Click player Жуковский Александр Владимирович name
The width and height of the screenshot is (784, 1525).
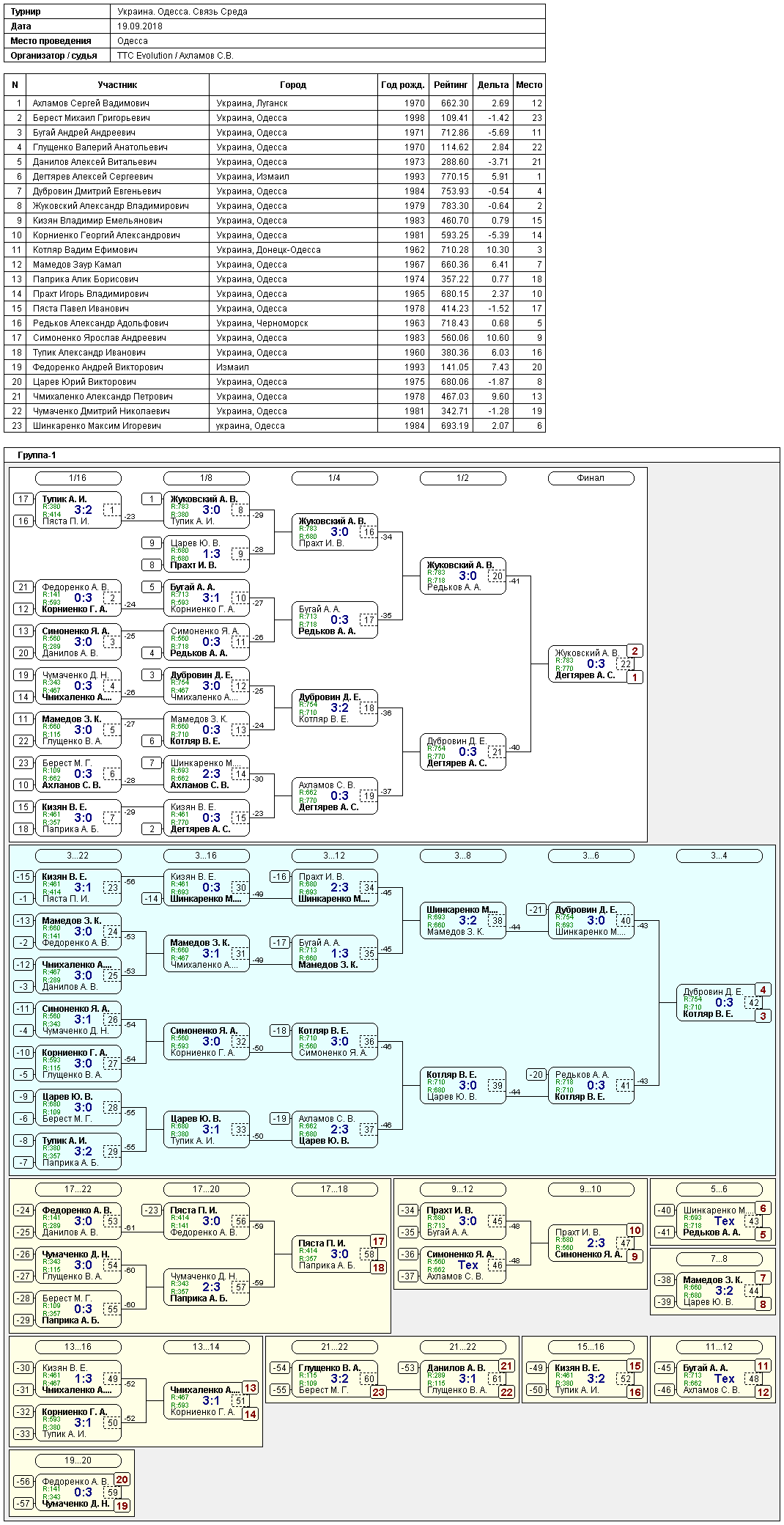click(111, 206)
